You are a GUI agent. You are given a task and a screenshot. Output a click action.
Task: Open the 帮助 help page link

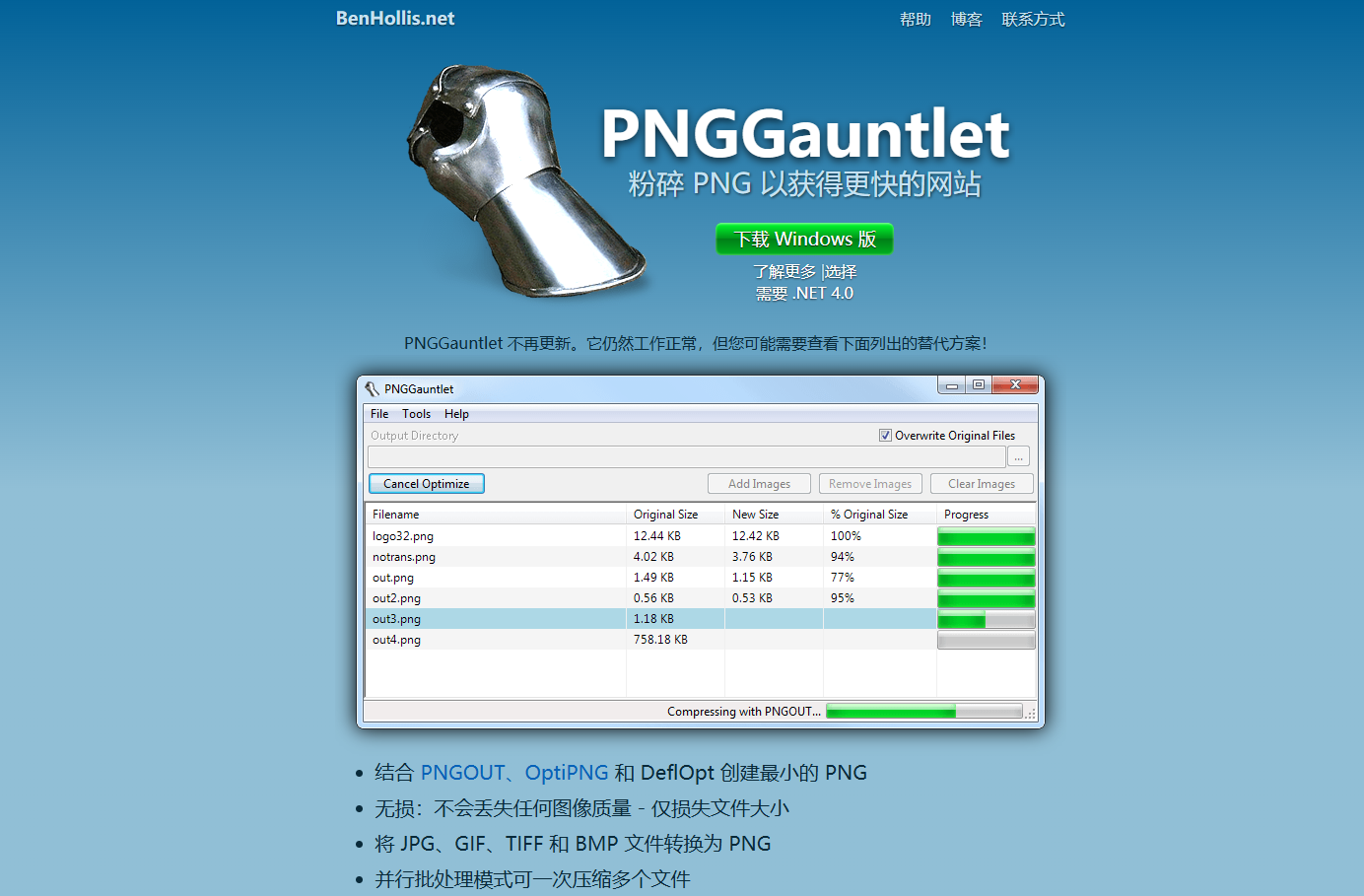click(915, 19)
